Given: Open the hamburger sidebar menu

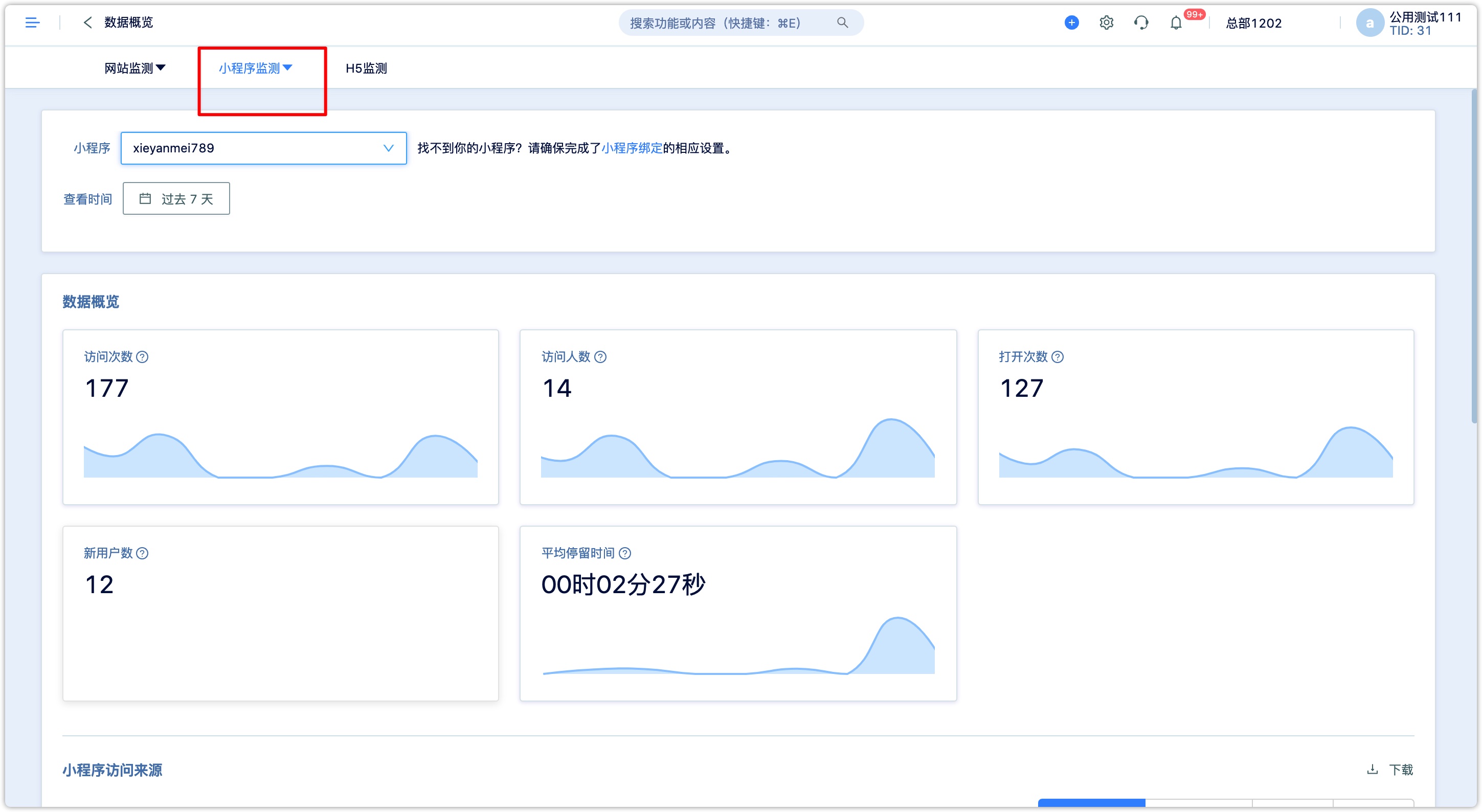Looking at the screenshot, I should point(32,22).
